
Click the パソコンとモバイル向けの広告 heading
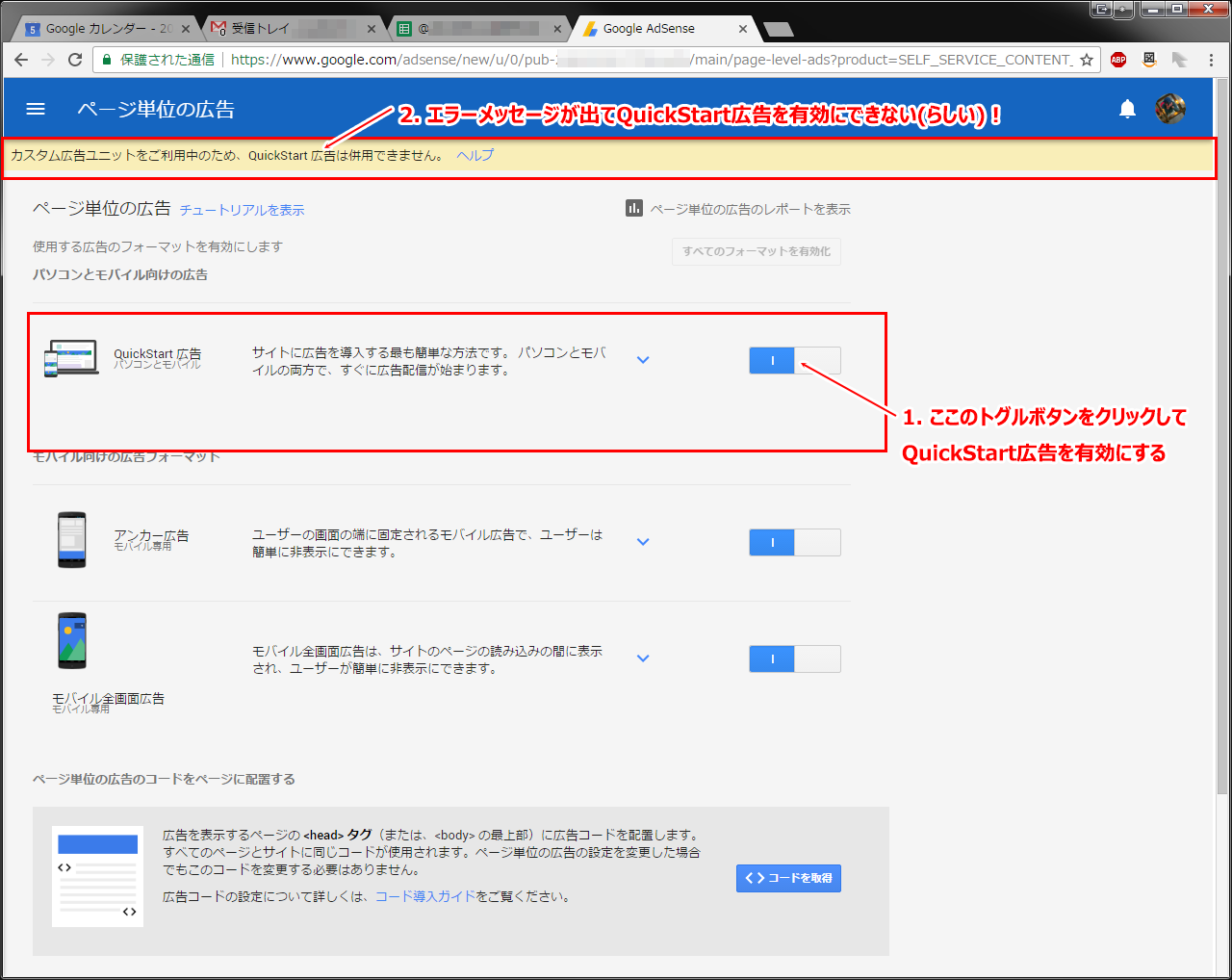click(120, 274)
